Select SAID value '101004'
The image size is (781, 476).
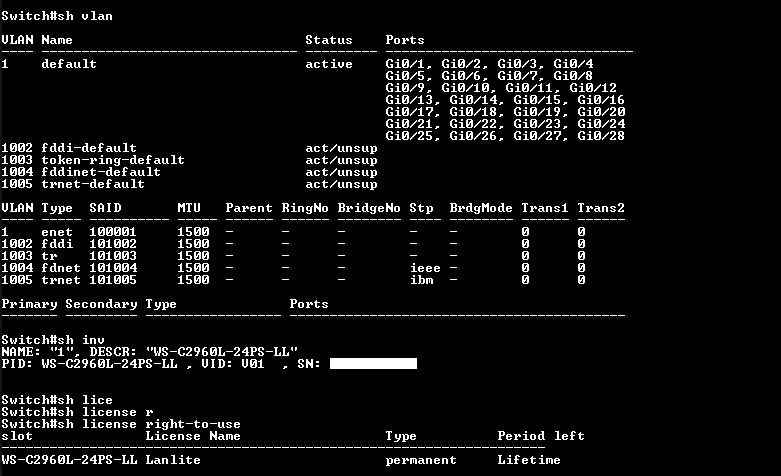click(x=113, y=267)
